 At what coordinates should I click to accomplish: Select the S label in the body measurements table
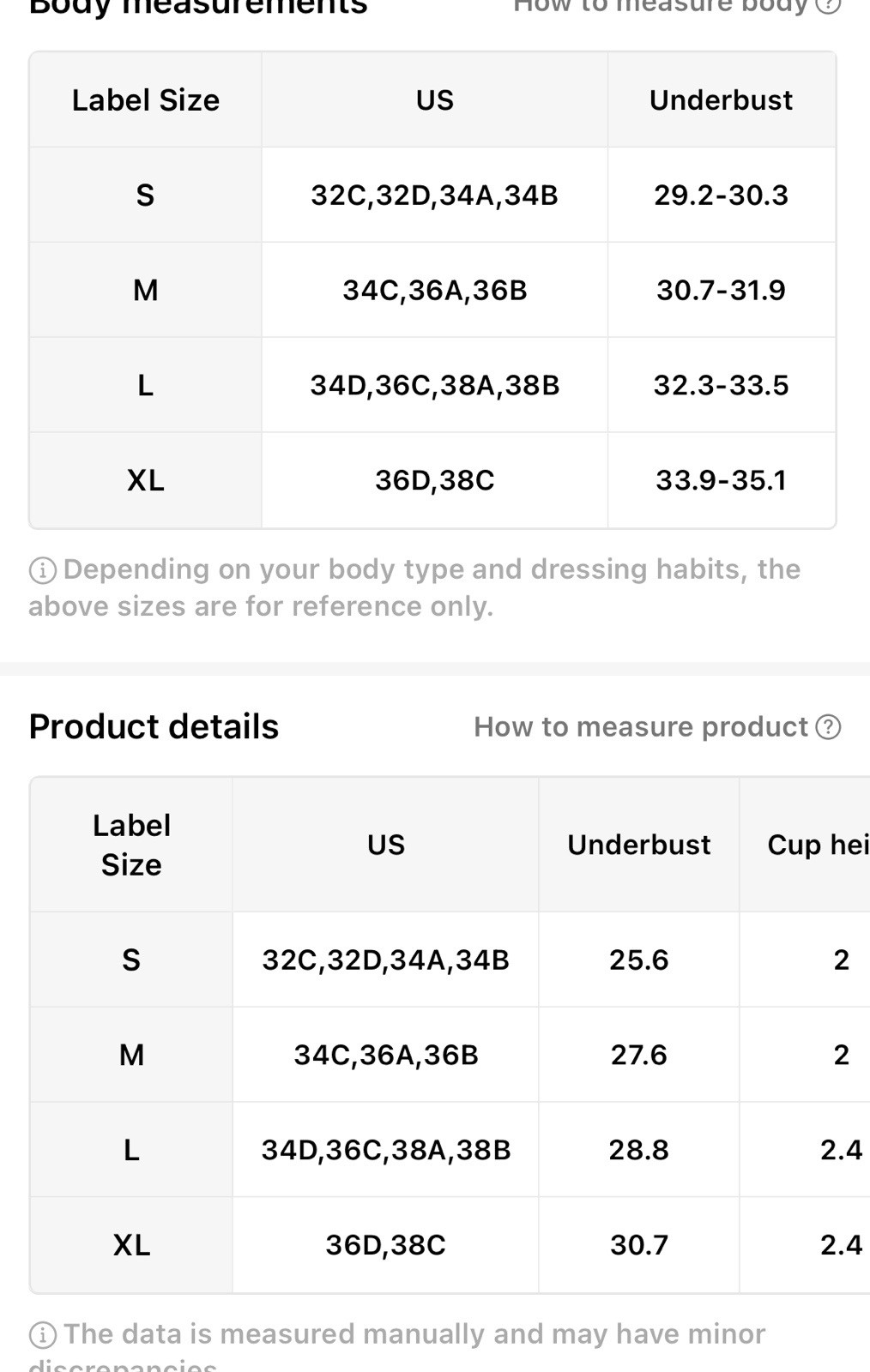coord(145,196)
